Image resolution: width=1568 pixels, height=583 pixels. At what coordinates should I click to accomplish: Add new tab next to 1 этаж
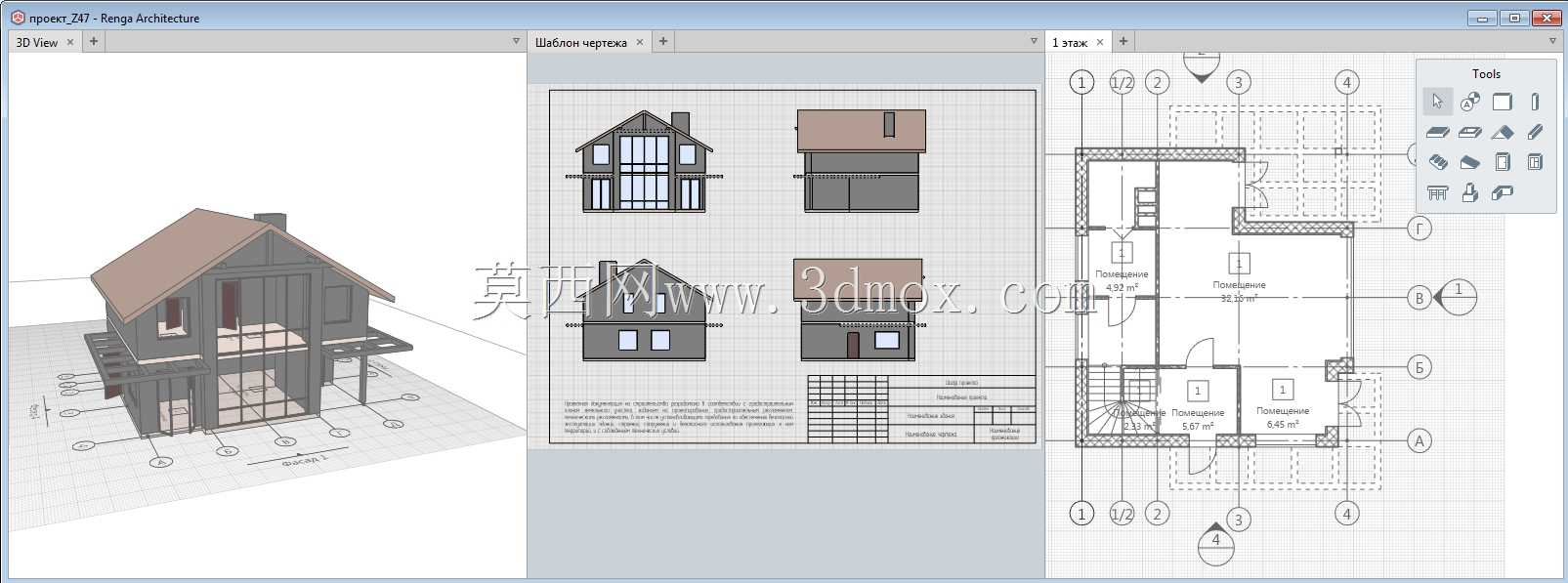pyautogui.click(x=1123, y=41)
